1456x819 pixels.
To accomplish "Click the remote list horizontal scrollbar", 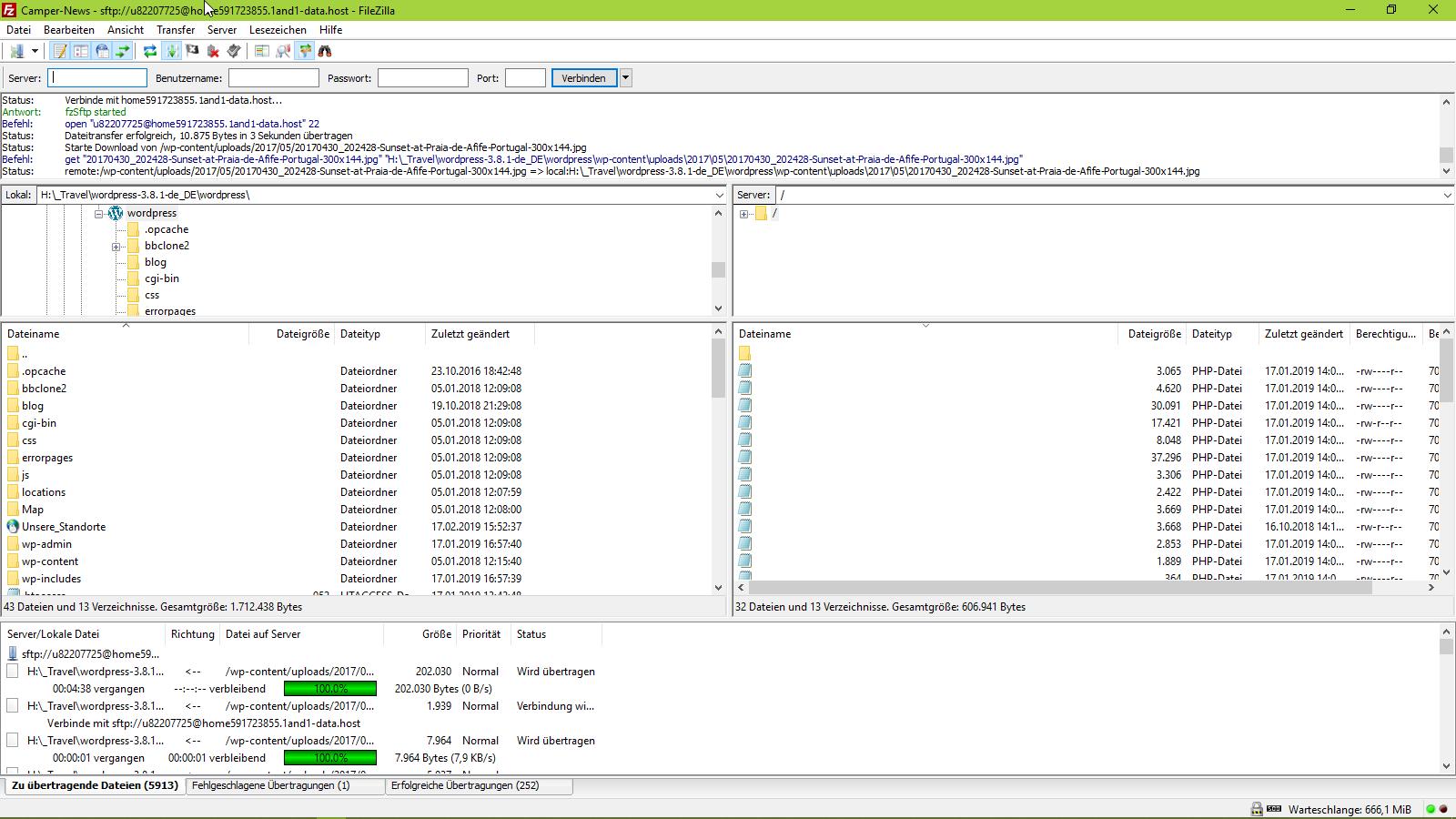I will click(1060, 588).
